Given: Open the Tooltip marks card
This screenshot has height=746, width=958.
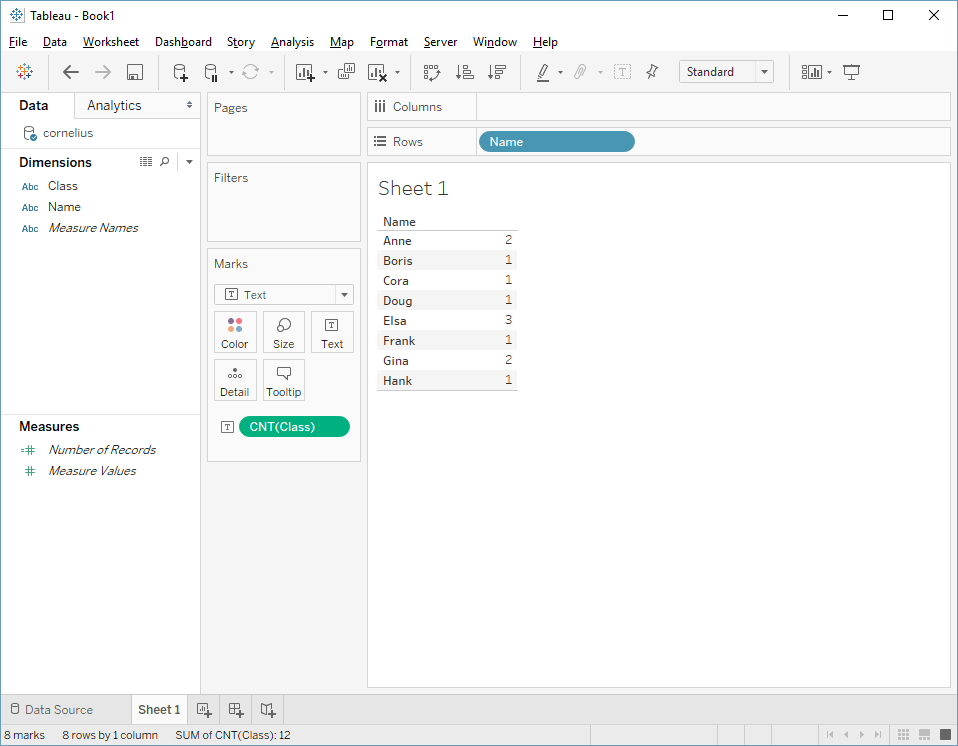Looking at the screenshot, I should point(283,380).
